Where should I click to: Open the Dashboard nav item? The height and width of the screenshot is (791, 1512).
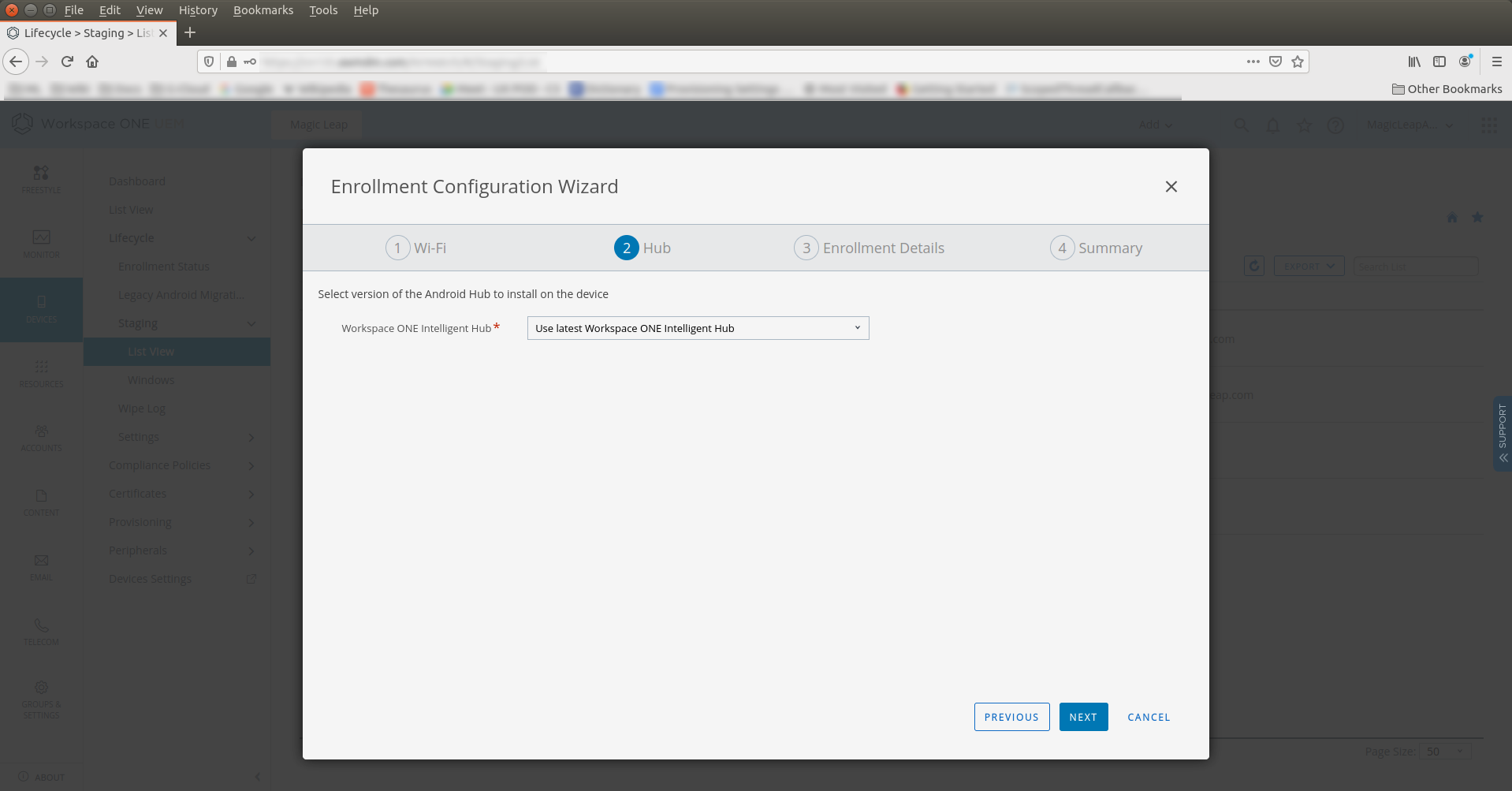137,181
